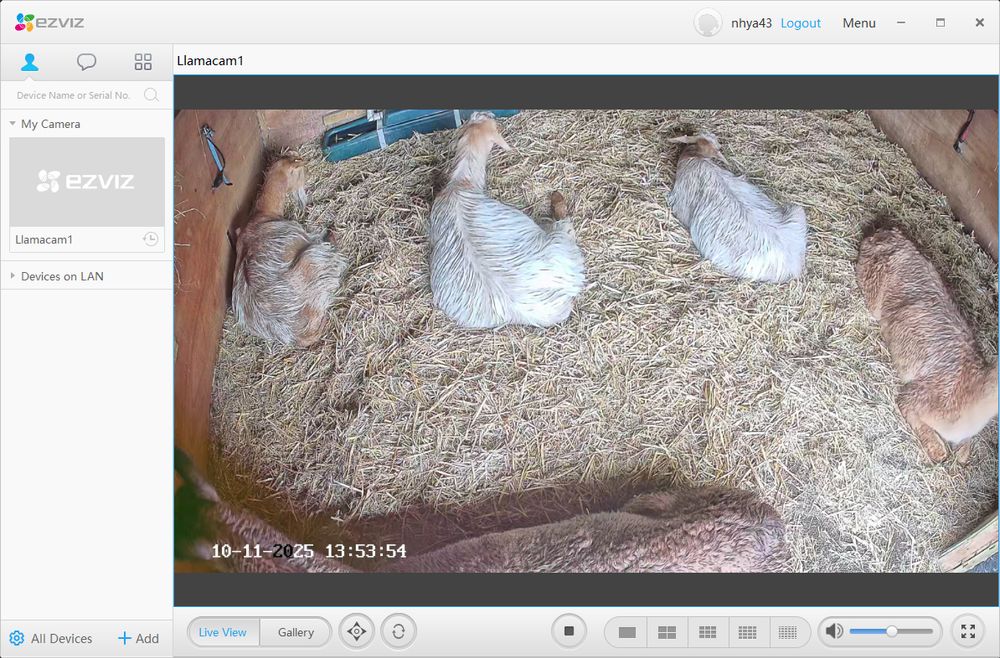The height and width of the screenshot is (658, 1000).
Task: Mute the speaker volume icon
Action: point(834,631)
